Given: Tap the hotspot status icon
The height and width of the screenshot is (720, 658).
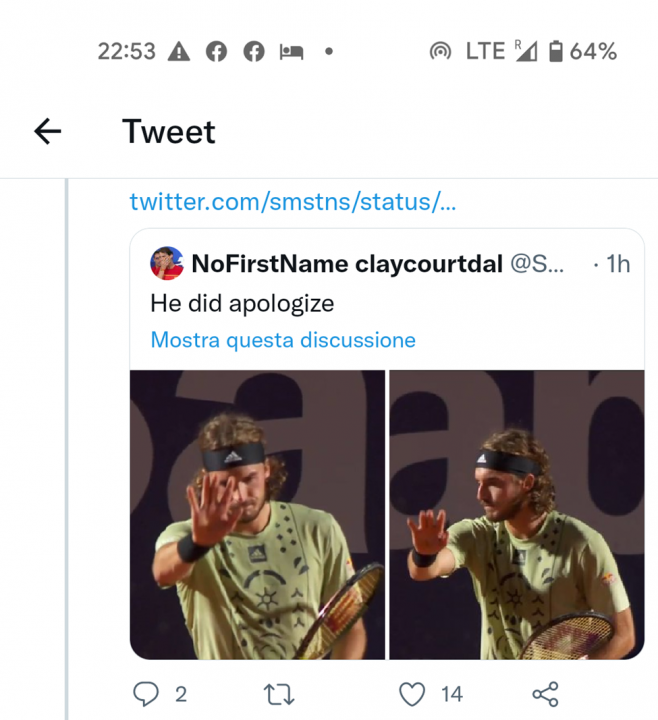Looking at the screenshot, I should click(x=440, y=51).
